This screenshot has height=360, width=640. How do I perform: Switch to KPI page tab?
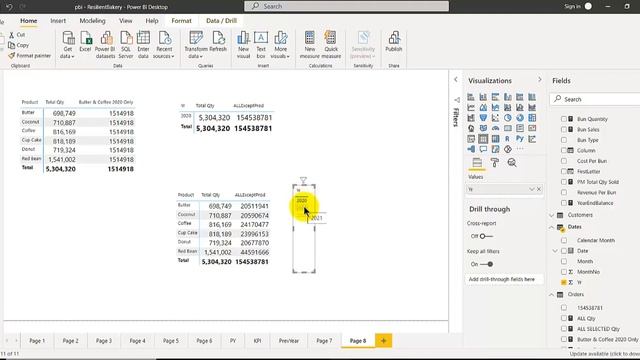[258, 340]
